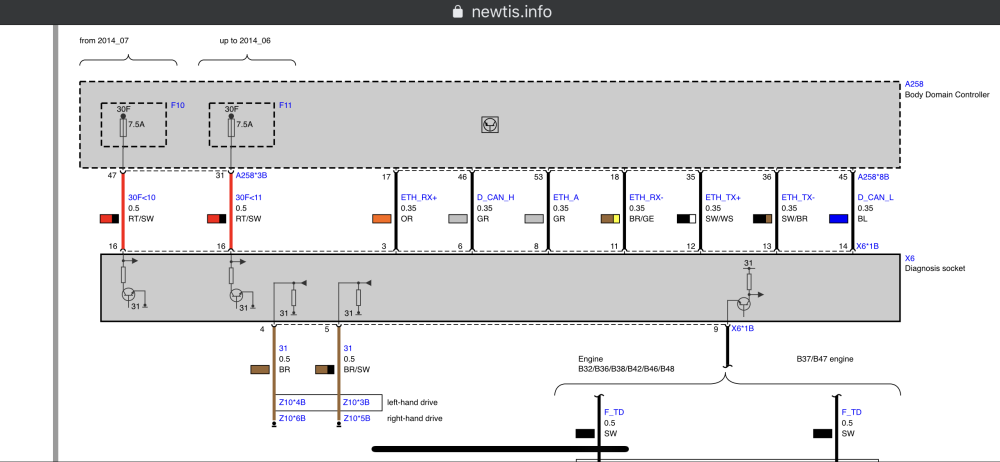Click the brown/black BR/SW color swatch
Viewport: 1000px width, 462px height.
[x=325, y=369]
